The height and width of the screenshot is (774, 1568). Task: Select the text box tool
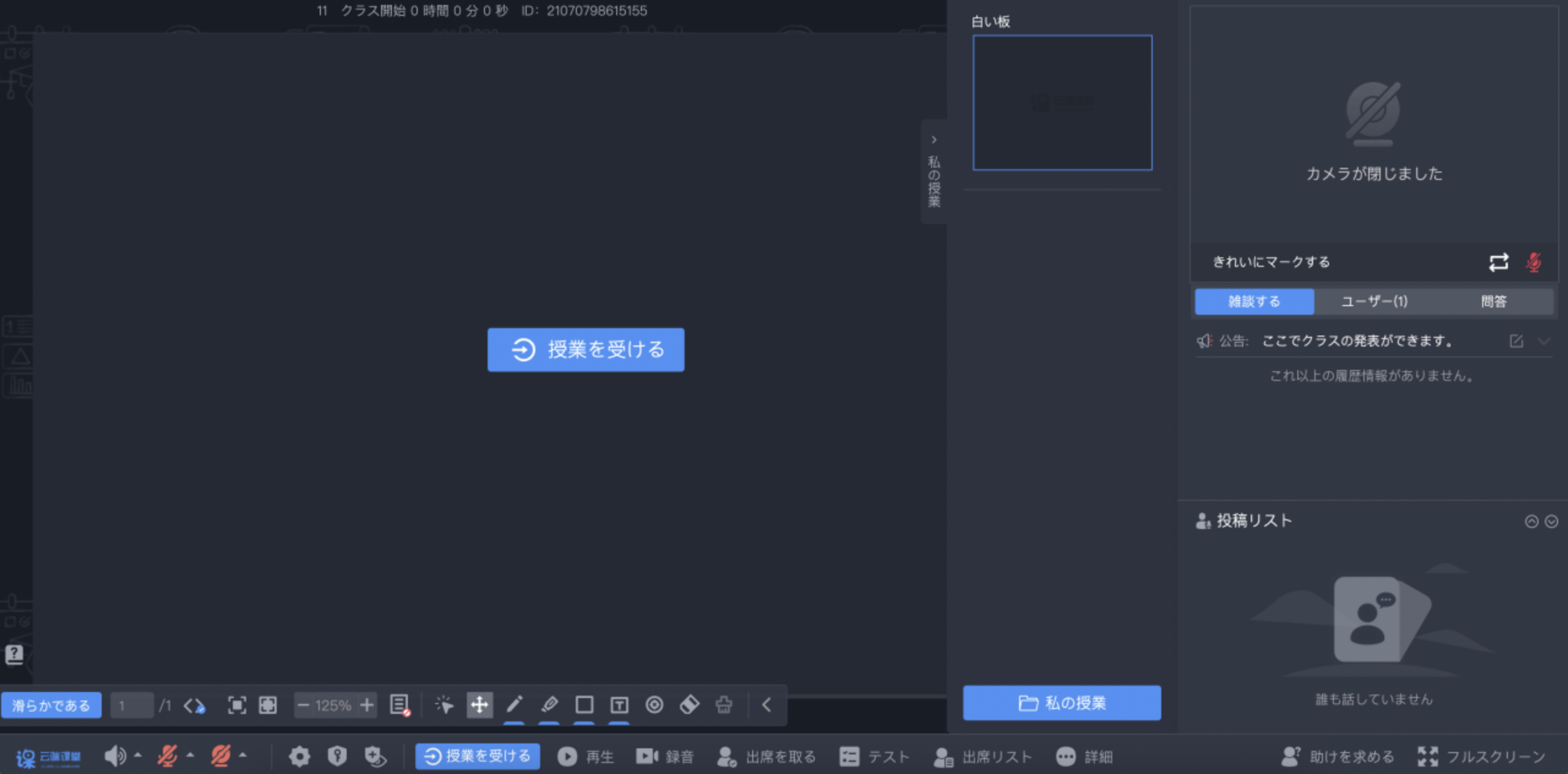click(x=619, y=705)
